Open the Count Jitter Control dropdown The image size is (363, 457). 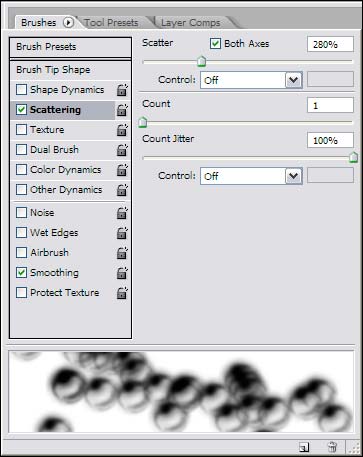tap(251, 176)
